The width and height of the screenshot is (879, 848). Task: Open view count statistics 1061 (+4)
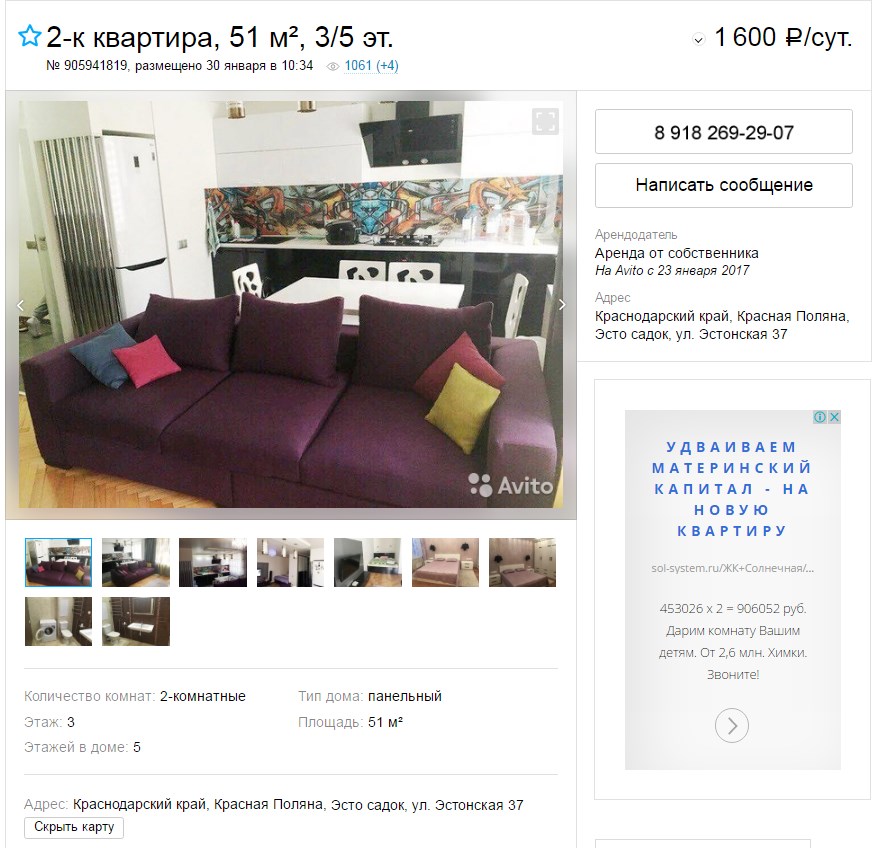point(371,66)
